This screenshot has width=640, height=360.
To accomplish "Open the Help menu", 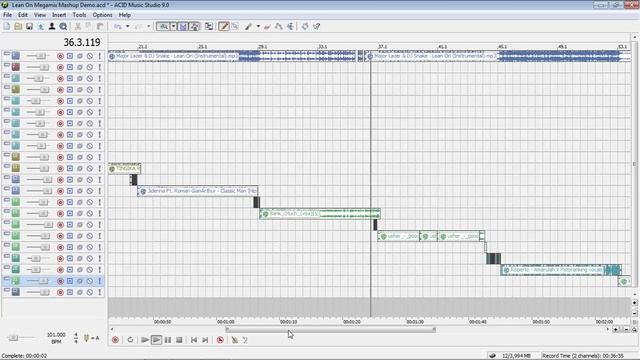I will point(124,15).
